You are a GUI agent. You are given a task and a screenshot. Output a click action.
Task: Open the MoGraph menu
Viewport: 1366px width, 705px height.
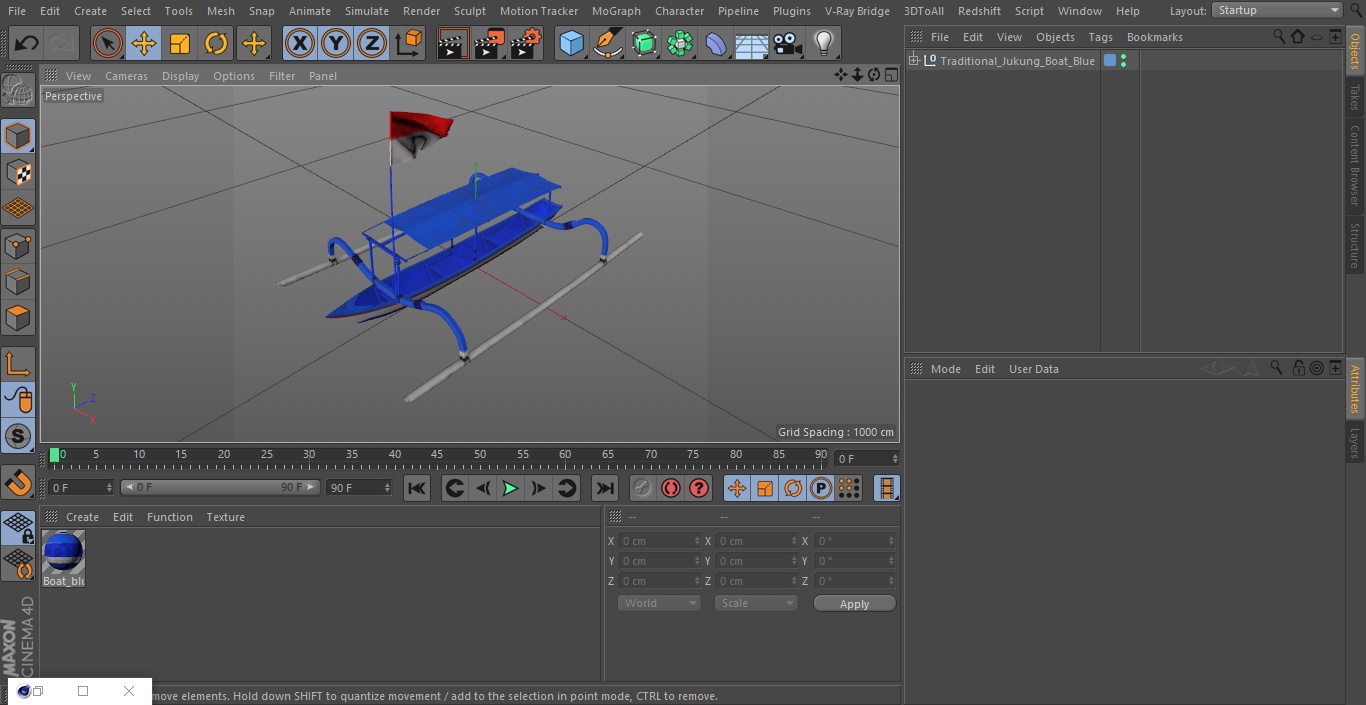tap(616, 10)
